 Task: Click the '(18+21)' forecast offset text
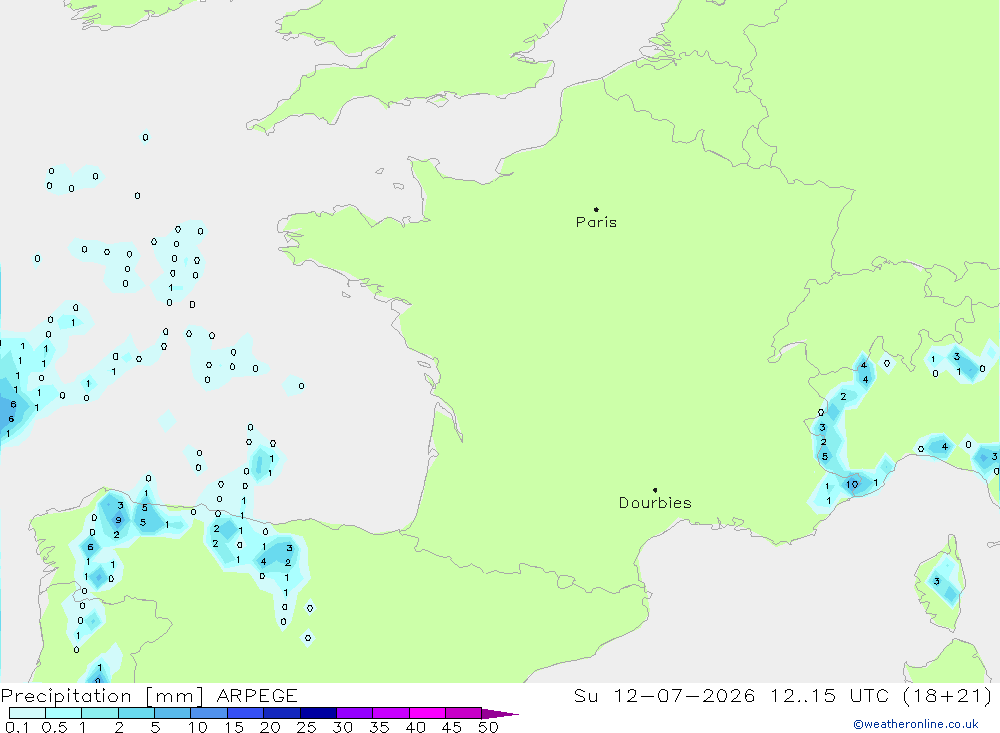(x=948, y=696)
